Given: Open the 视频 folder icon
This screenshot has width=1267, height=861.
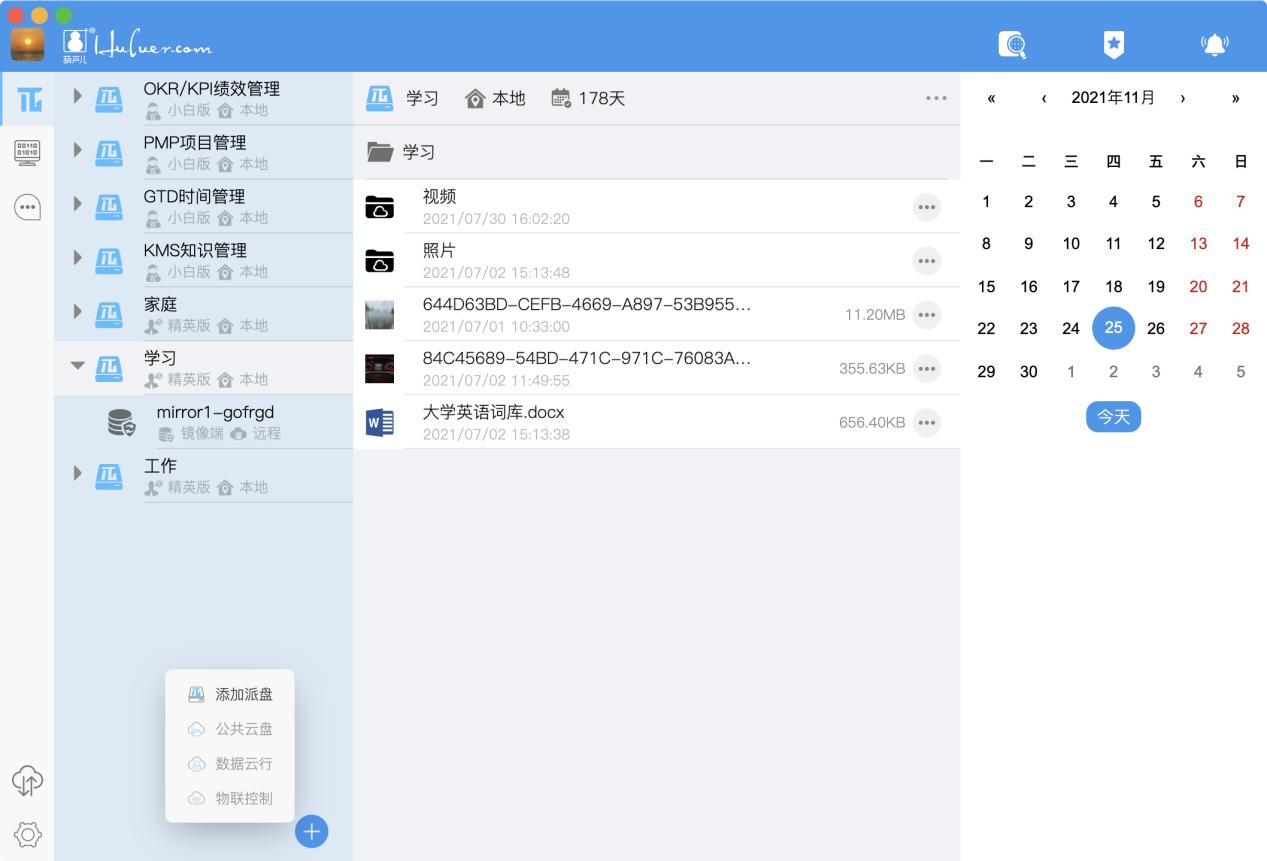Looking at the screenshot, I should tap(381, 206).
